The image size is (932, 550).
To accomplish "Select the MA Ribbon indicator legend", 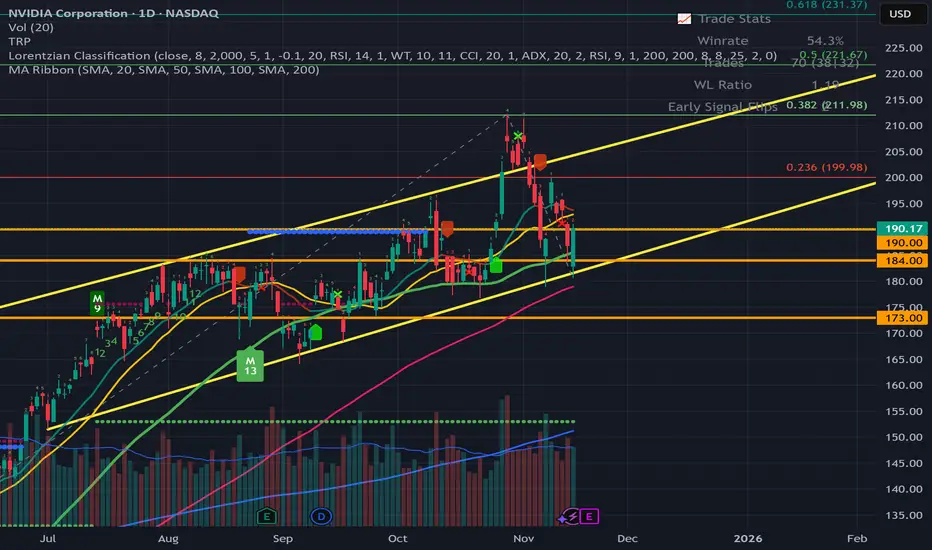I will pos(164,70).
